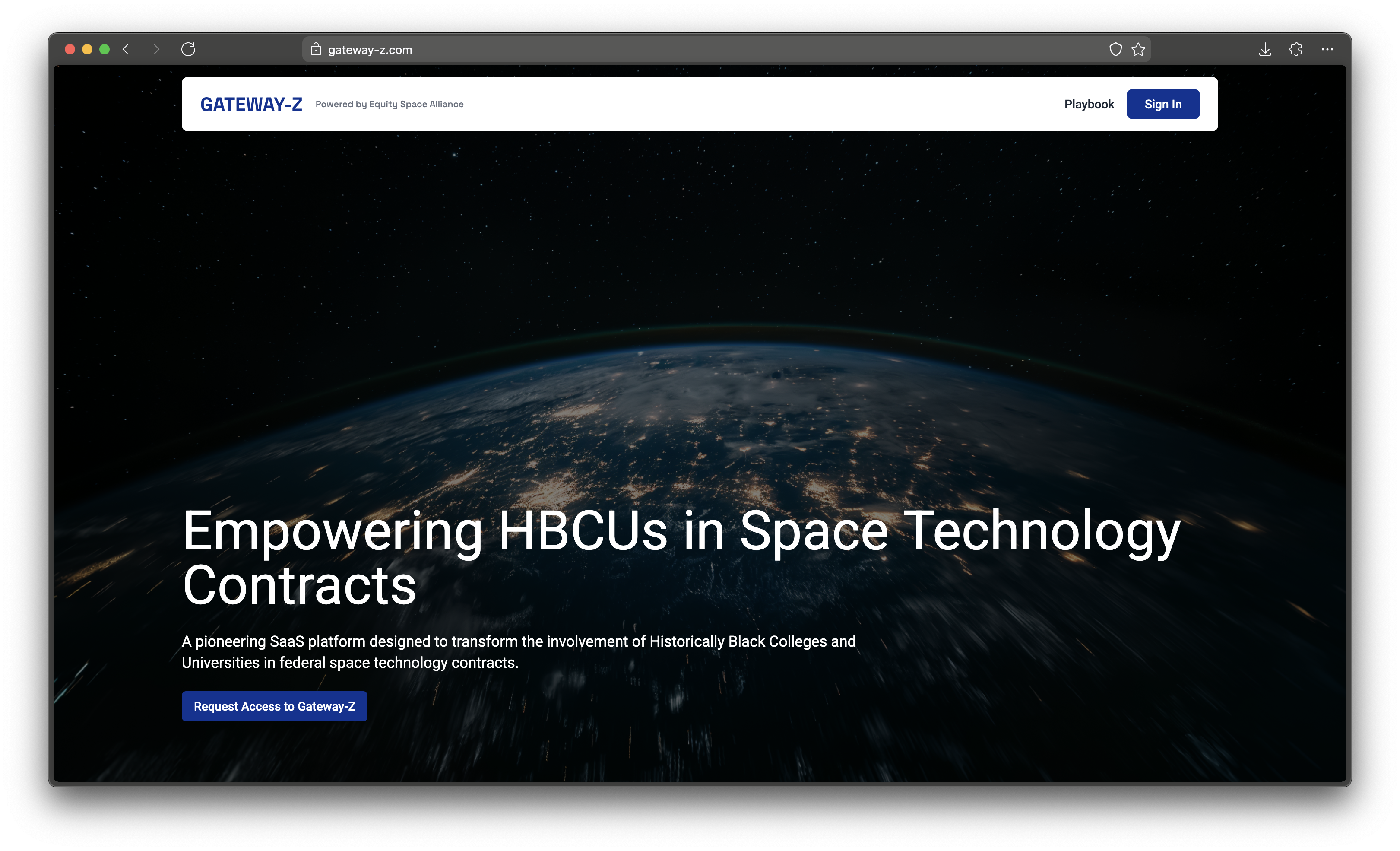This screenshot has height=851, width=1400.
Task: Maximize the window with the green button
Action: tap(105, 49)
